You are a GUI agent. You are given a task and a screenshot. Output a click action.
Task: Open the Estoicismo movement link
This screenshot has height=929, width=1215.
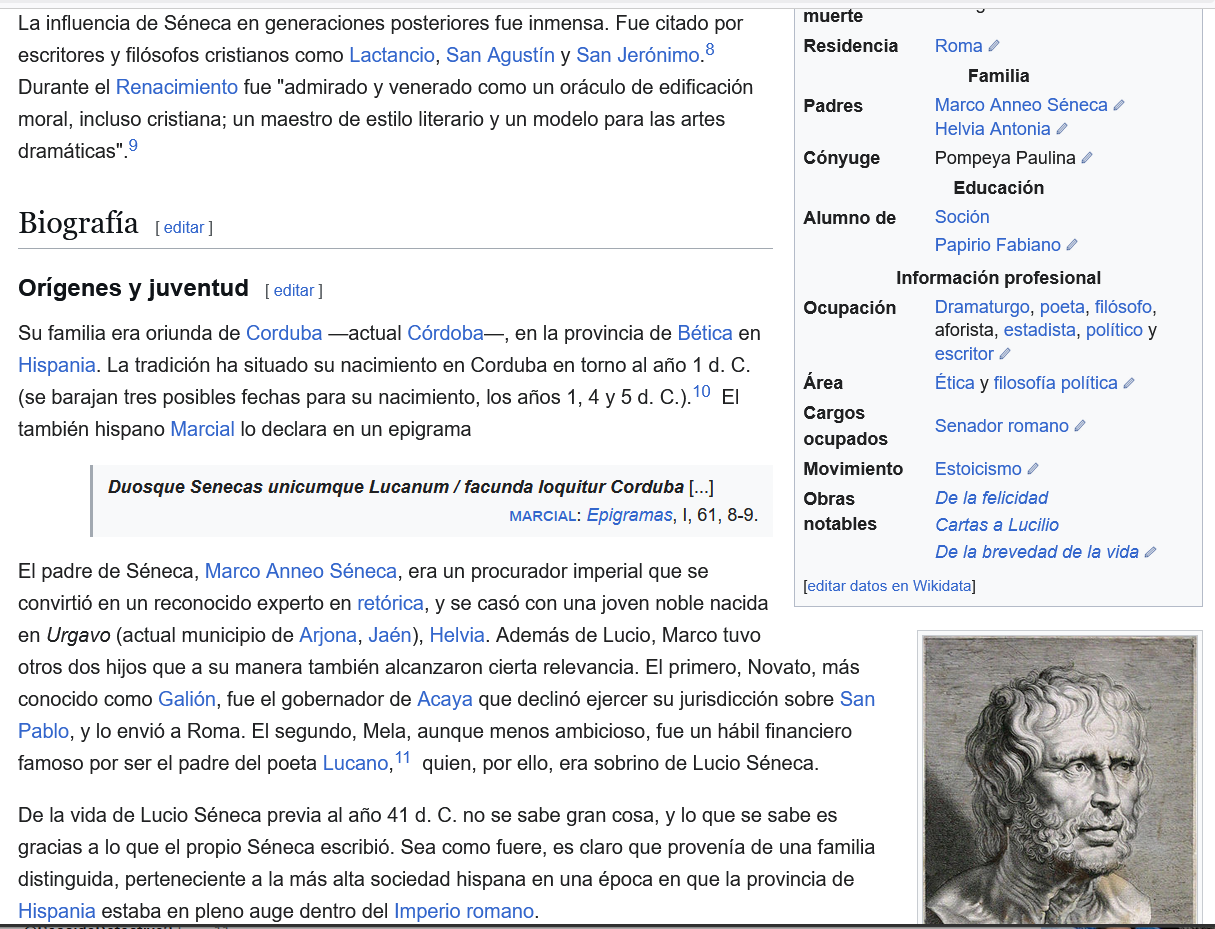(978, 469)
